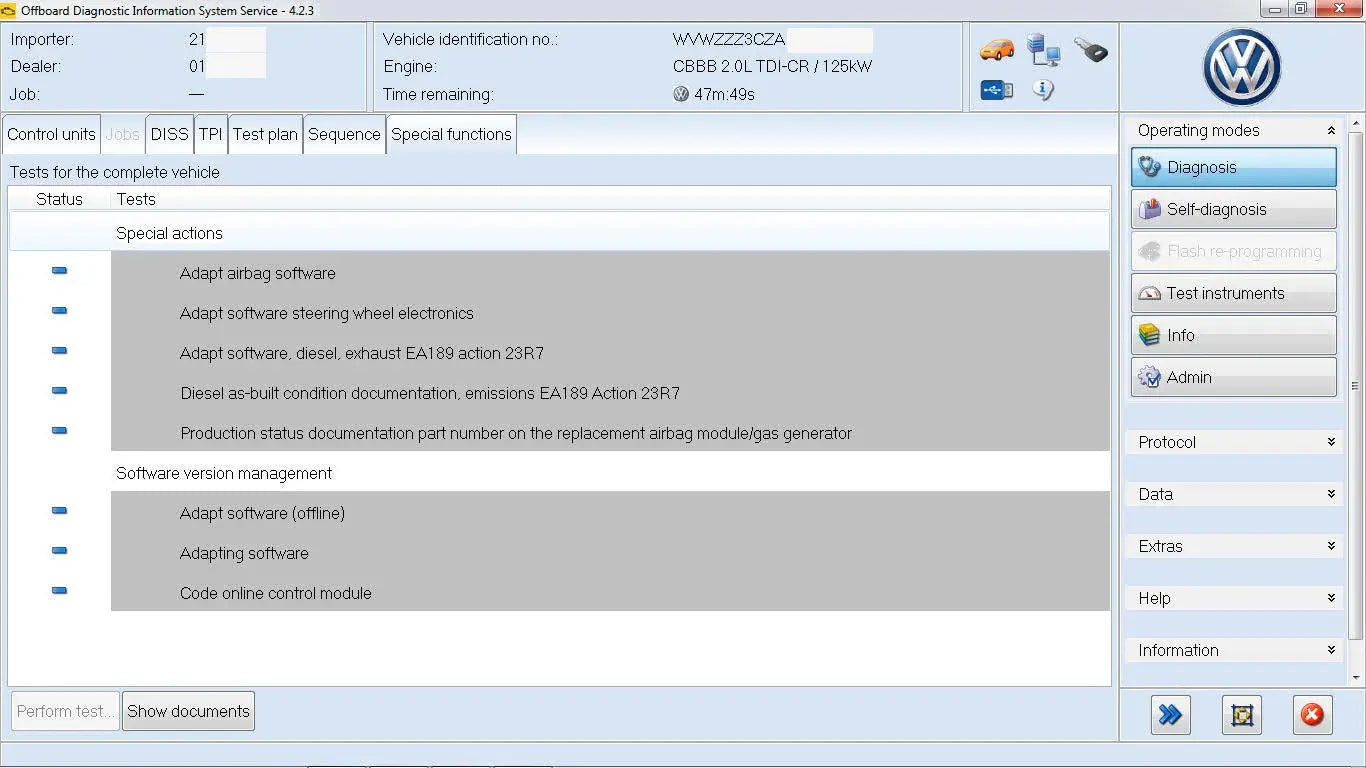Viewport: 1366px width, 768px height.
Task: Open Self-diagnosis mode
Action: (x=1233, y=209)
